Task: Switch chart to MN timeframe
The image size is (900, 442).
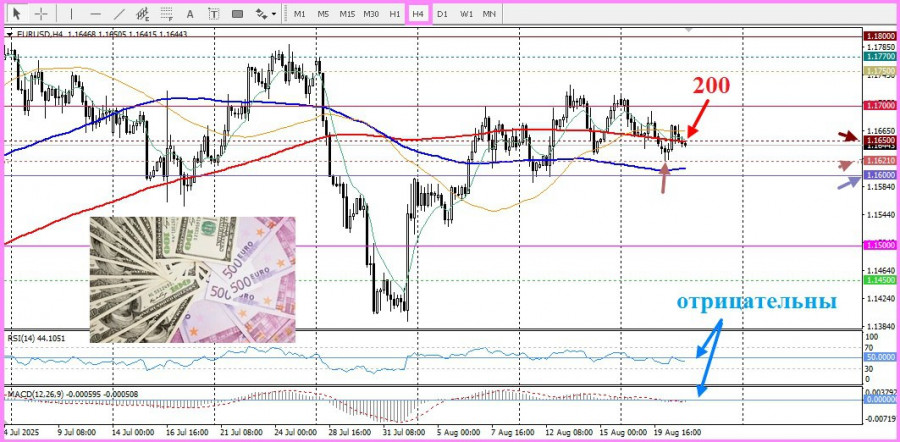Action: (x=489, y=14)
